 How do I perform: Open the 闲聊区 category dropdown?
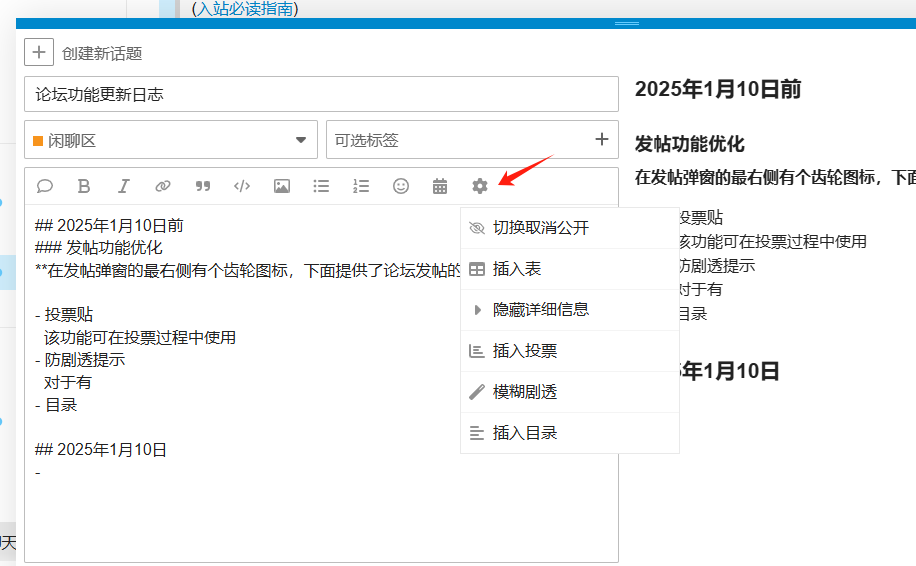coord(170,140)
